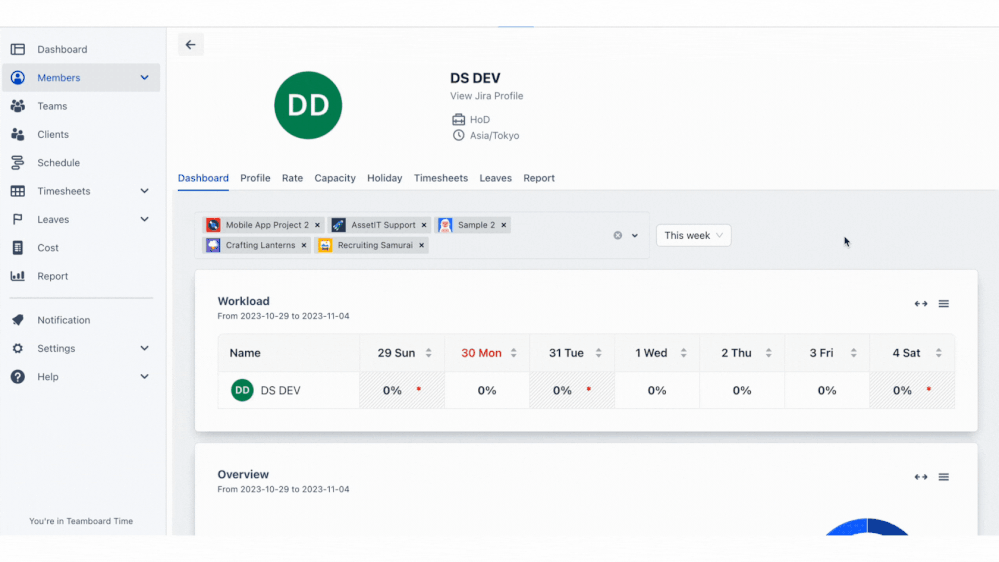Click the Timesheets grid icon in sidebar
The width and height of the screenshot is (999, 562).
coord(18,191)
